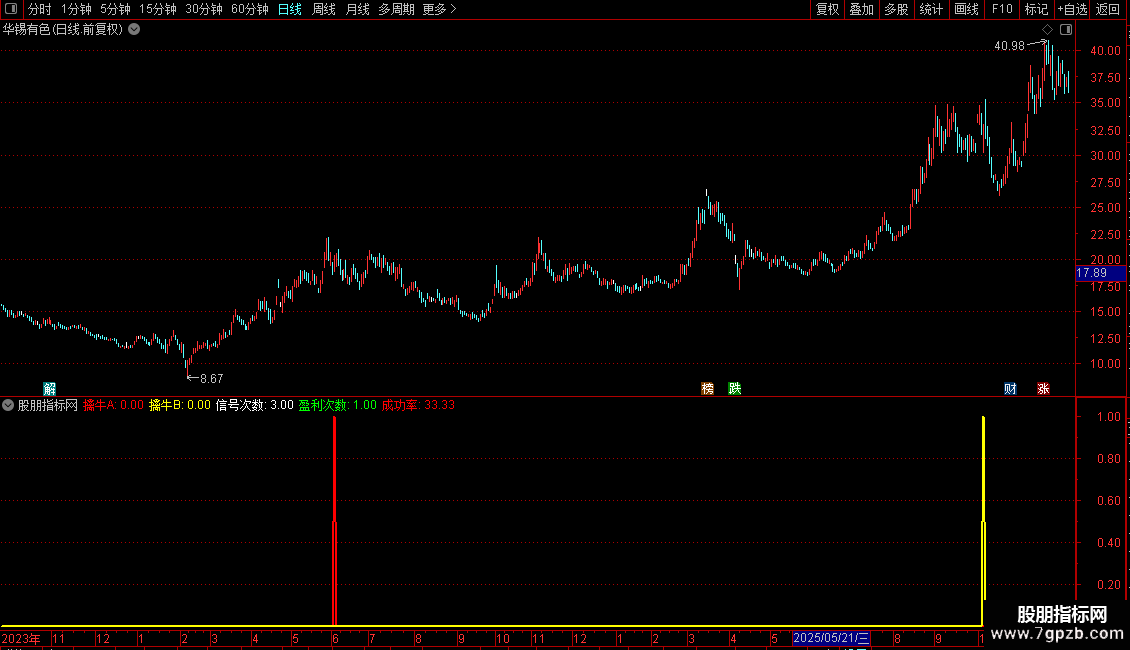The image size is (1130, 650).
Task: Click the red signal bar in indicator panel
Action: click(x=334, y=520)
